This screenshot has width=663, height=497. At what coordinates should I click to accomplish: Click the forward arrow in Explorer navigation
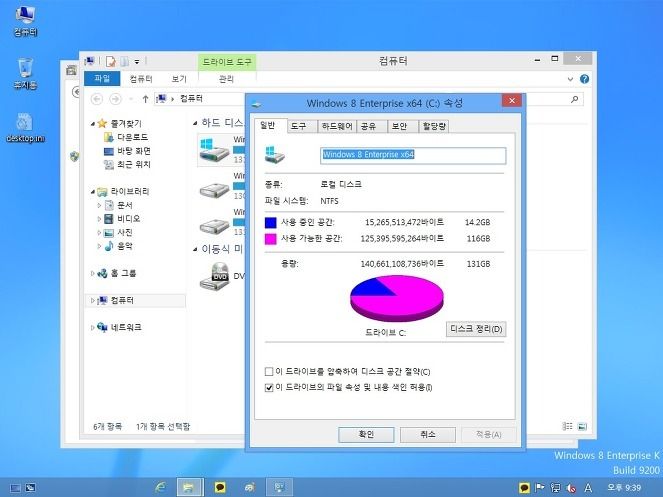pyautogui.click(x=115, y=99)
